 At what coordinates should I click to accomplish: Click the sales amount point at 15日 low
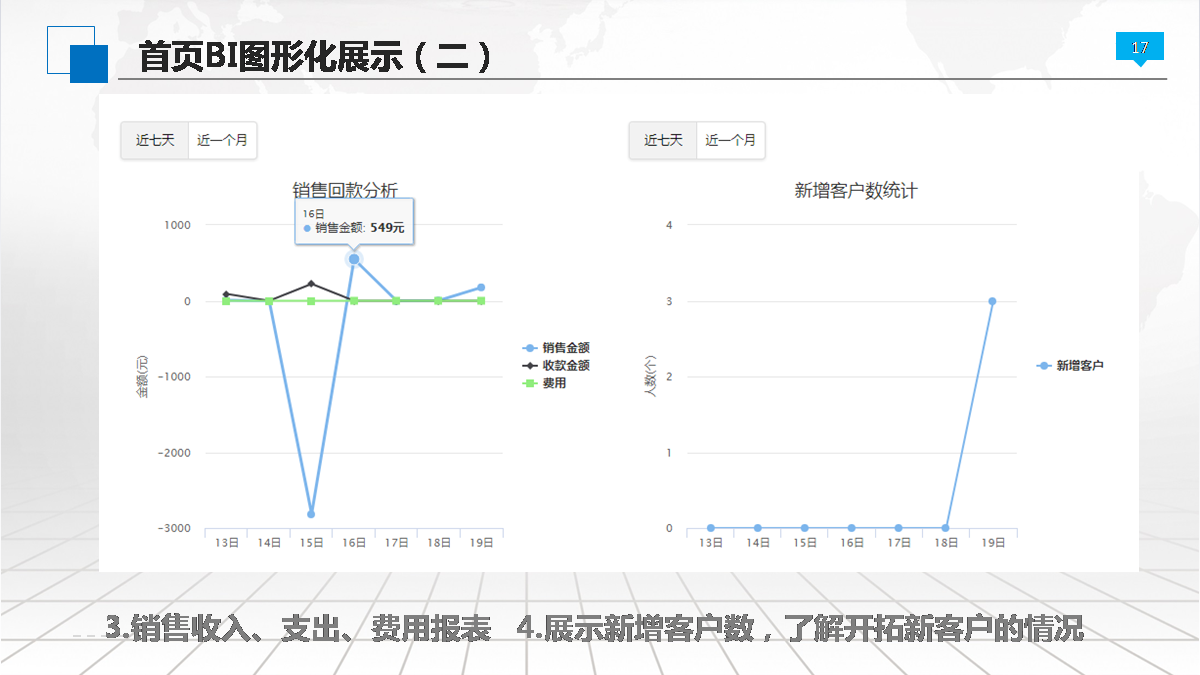(311, 514)
